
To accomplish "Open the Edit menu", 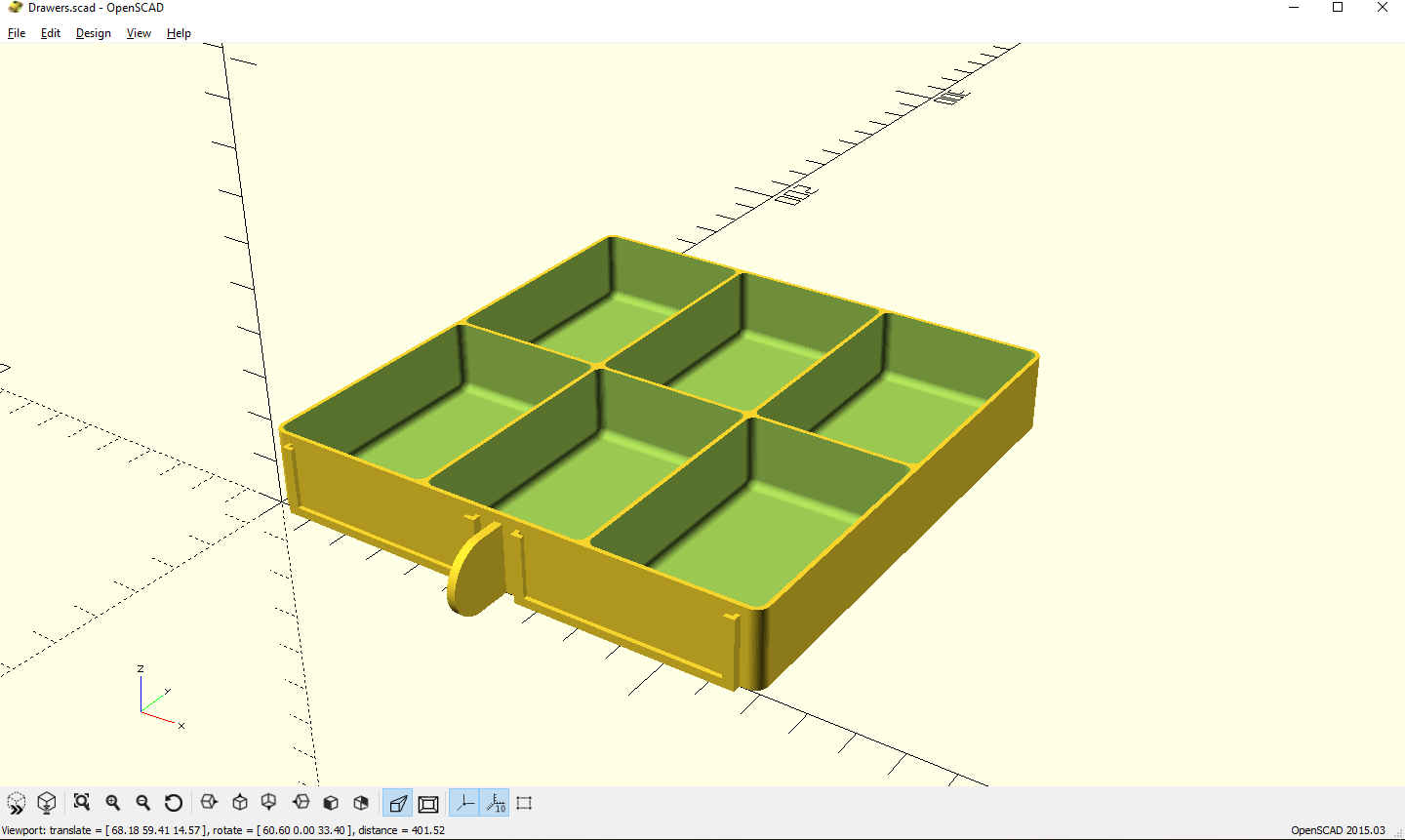I will [x=51, y=33].
